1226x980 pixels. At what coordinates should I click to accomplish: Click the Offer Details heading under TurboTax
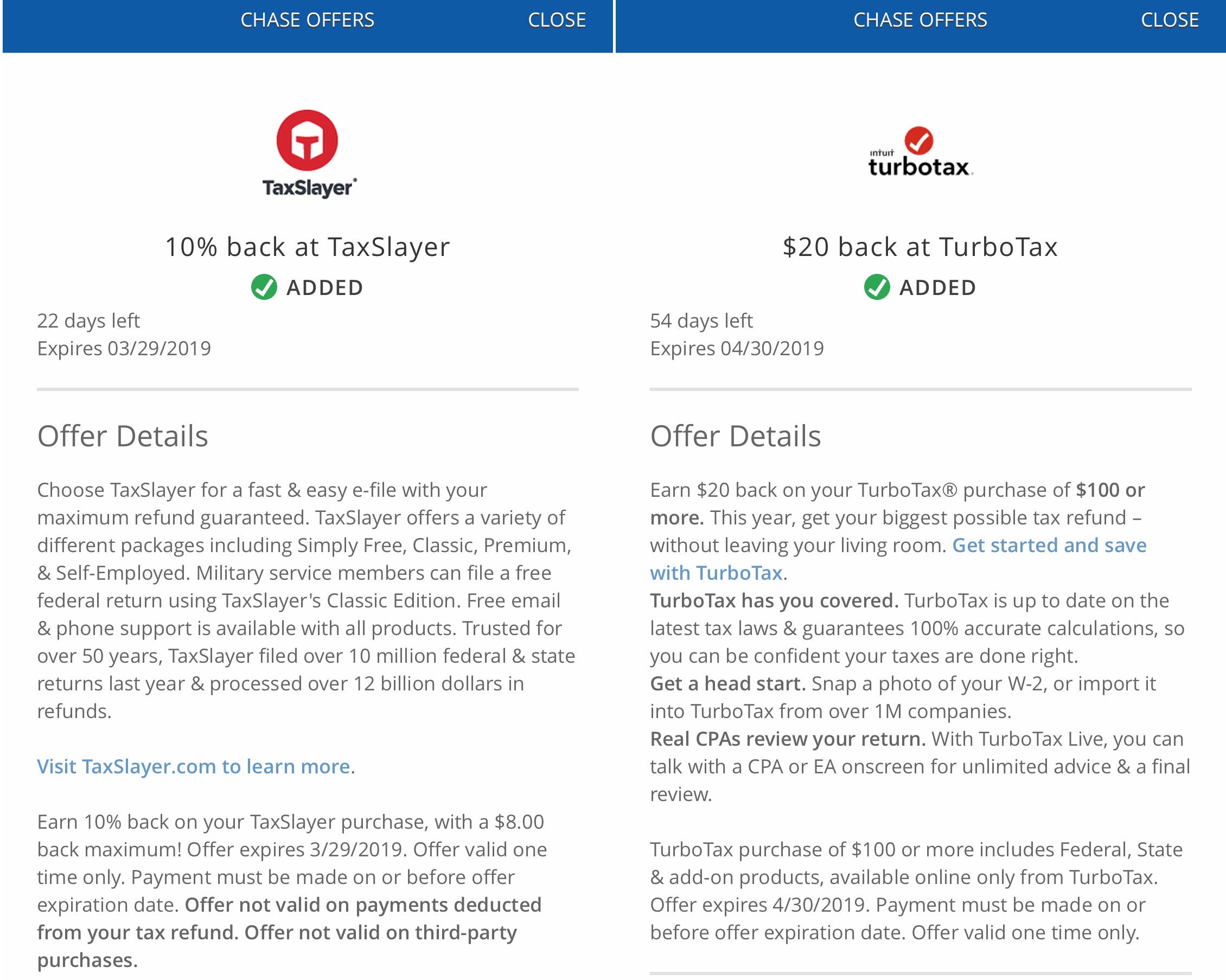pyautogui.click(x=736, y=437)
